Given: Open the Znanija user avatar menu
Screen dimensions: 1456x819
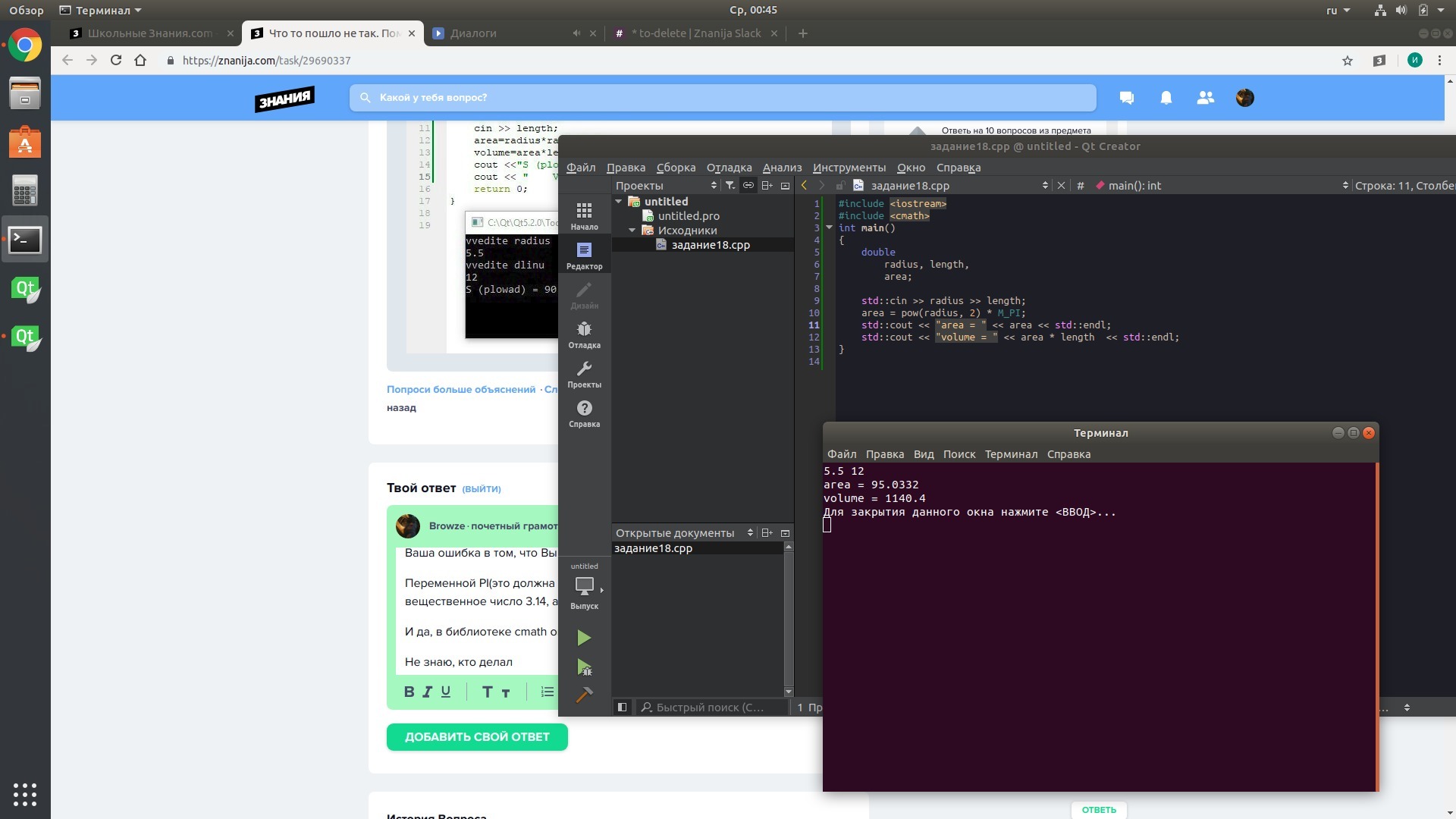Looking at the screenshot, I should [1245, 98].
